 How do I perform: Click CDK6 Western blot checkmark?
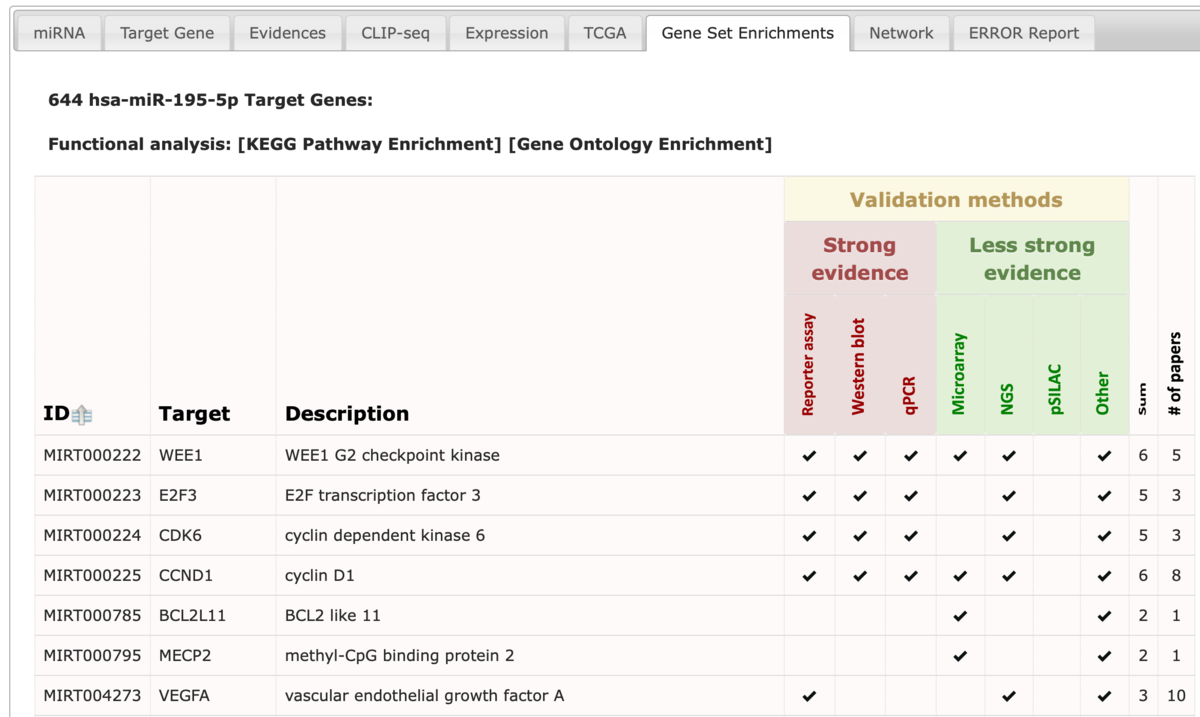coord(860,536)
